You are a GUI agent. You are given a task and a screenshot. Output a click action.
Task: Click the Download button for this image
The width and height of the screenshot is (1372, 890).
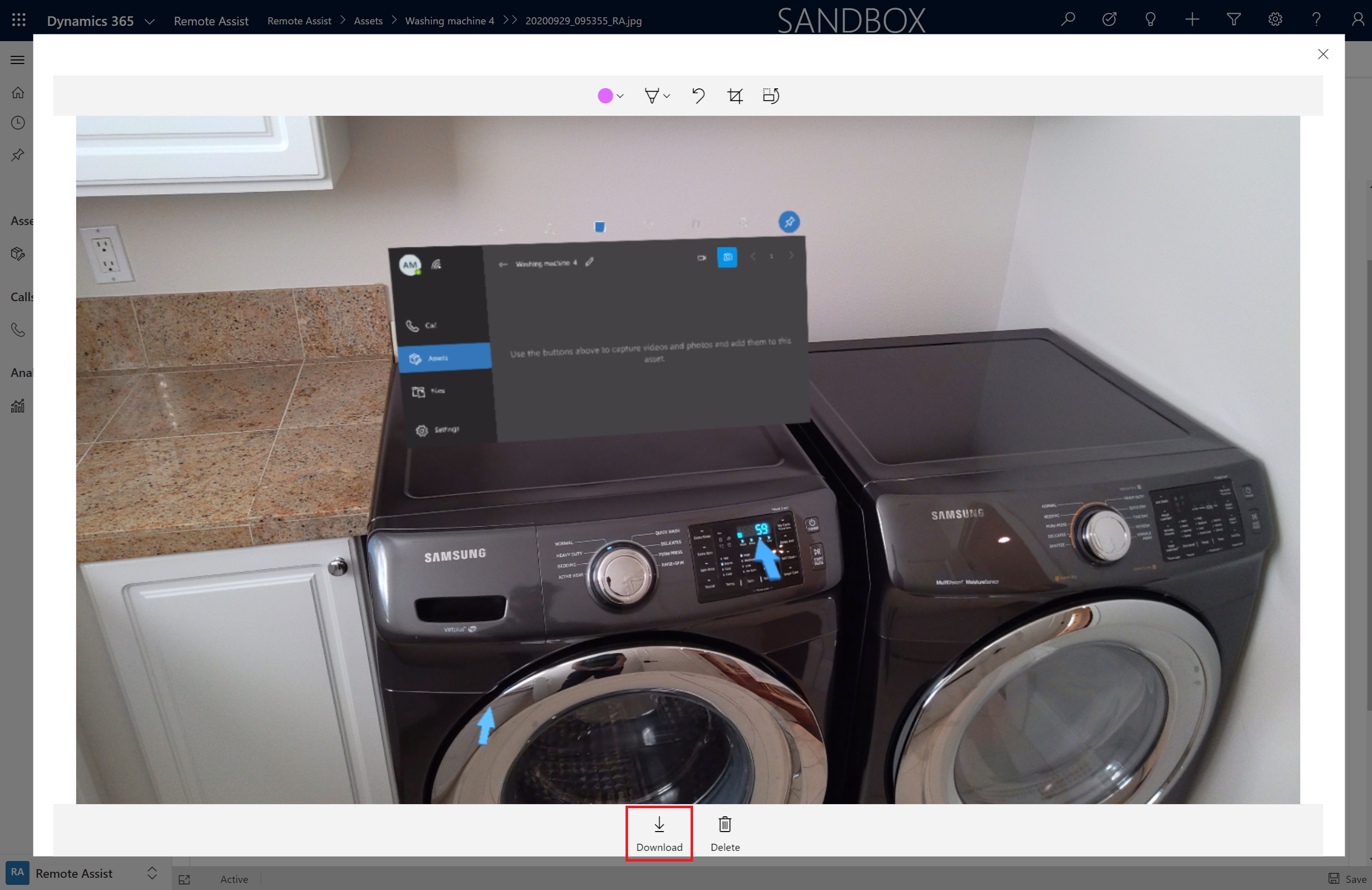[x=660, y=833]
